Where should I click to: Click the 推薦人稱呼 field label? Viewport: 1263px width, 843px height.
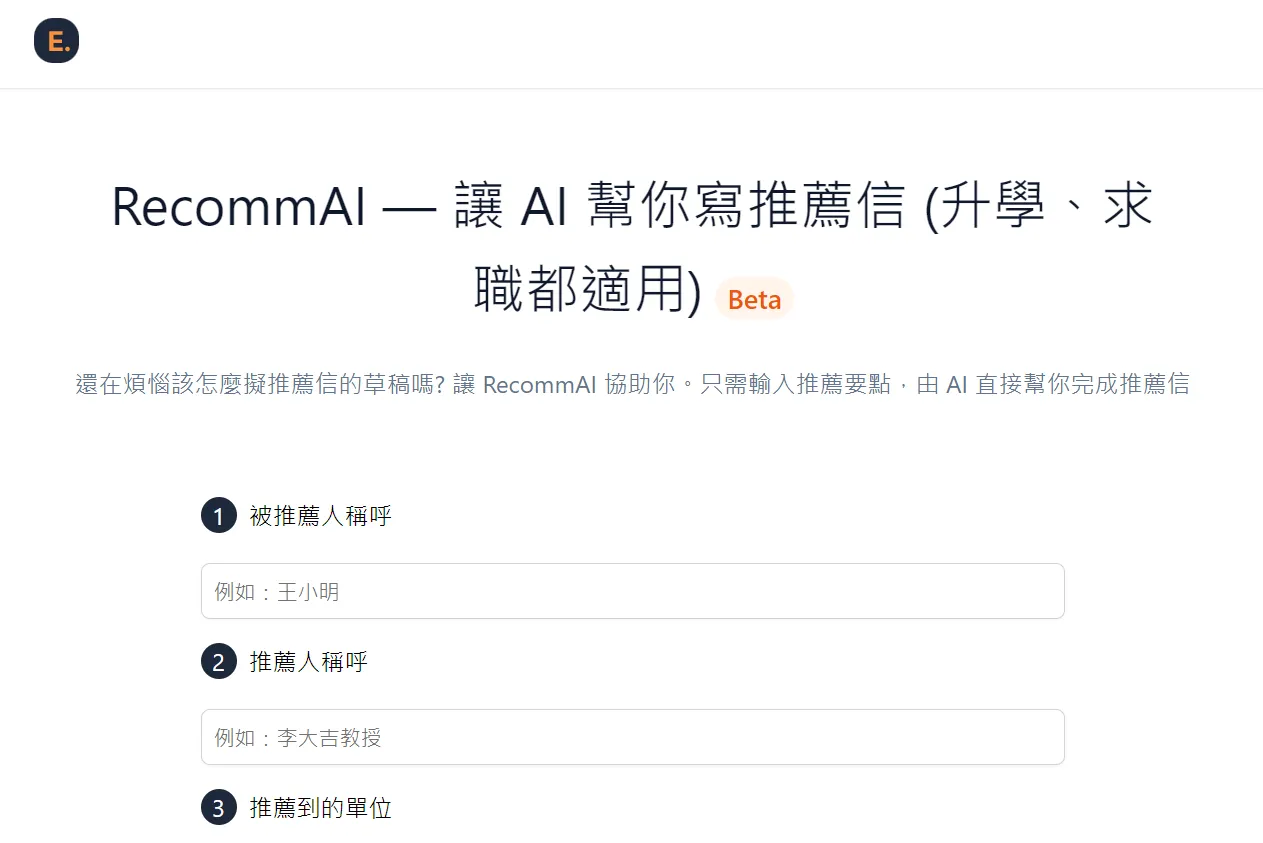coord(308,662)
